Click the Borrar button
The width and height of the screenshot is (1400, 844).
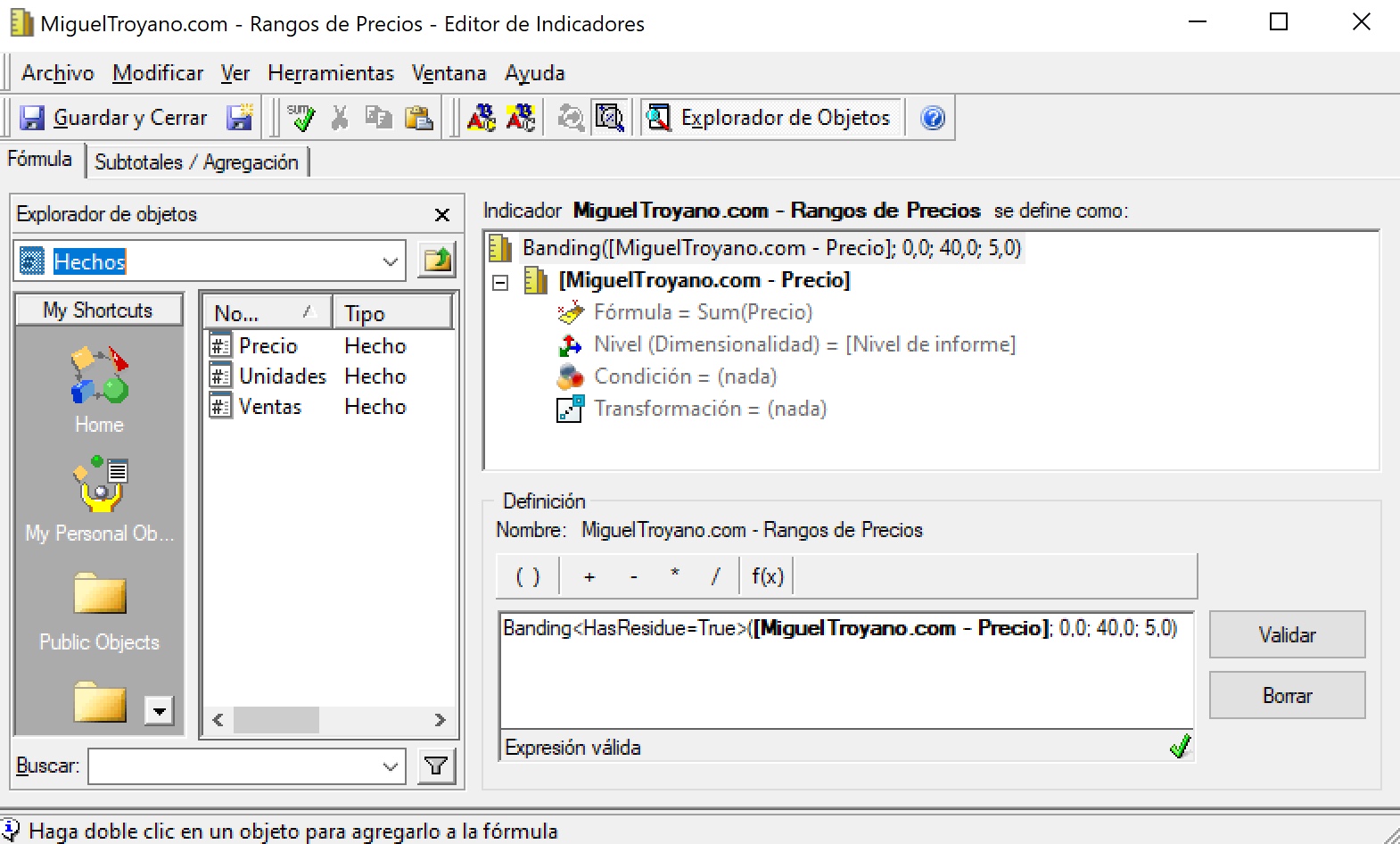1287,696
